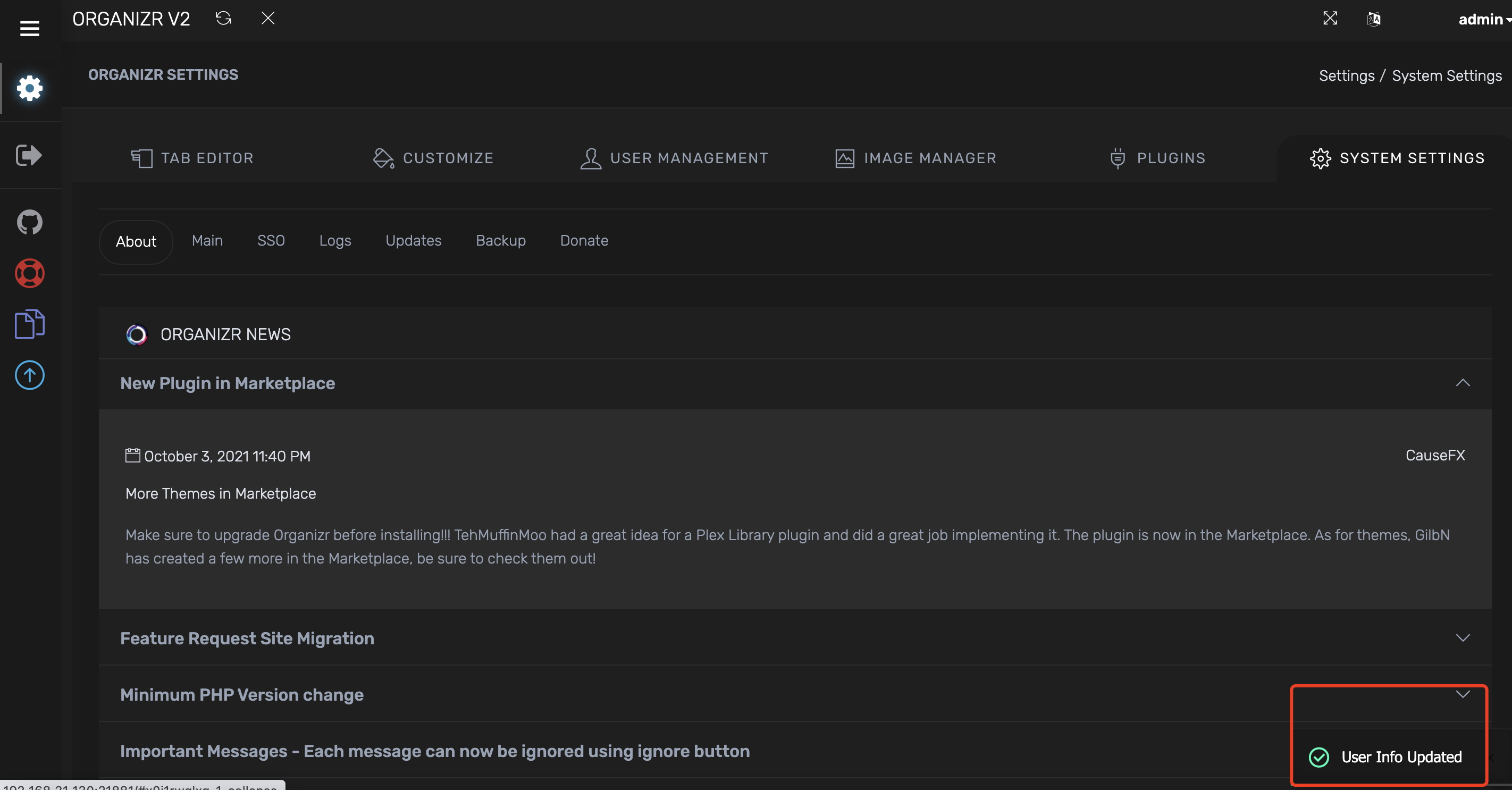Expand Minimum PHP Version change
1512x790 pixels.
click(1462, 694)
